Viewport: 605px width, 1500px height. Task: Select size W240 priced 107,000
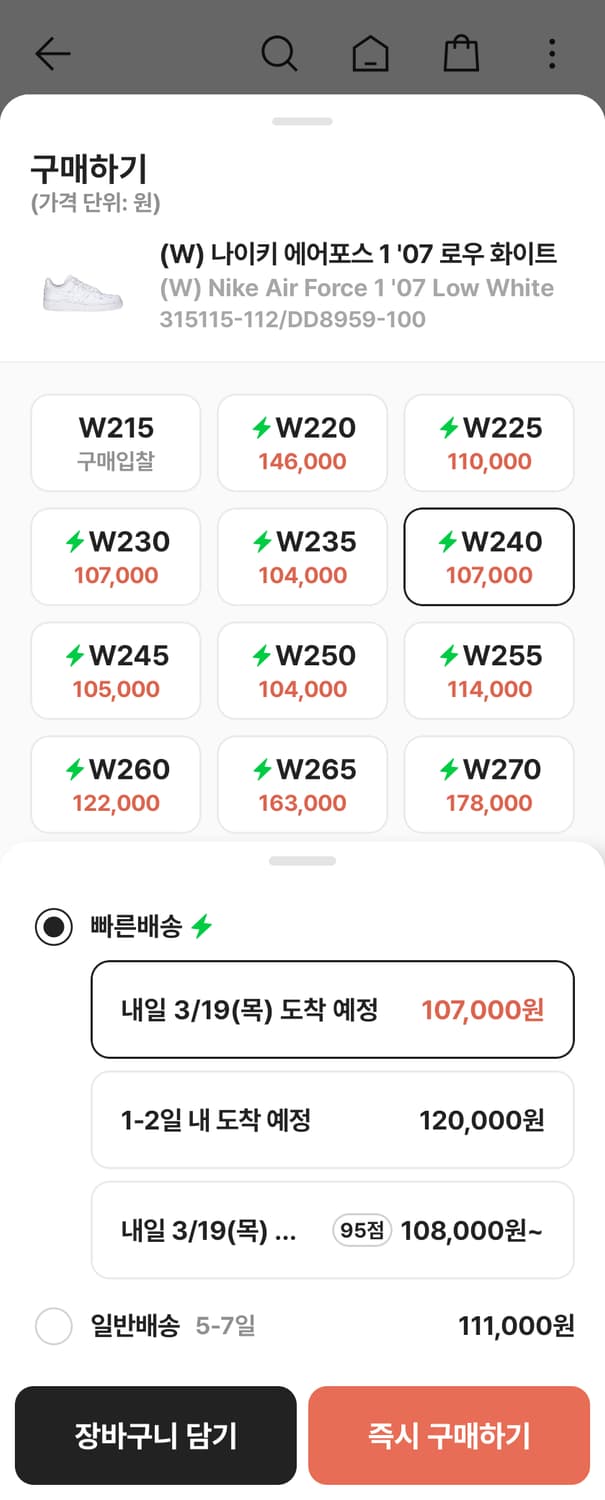tap(488, 557)
